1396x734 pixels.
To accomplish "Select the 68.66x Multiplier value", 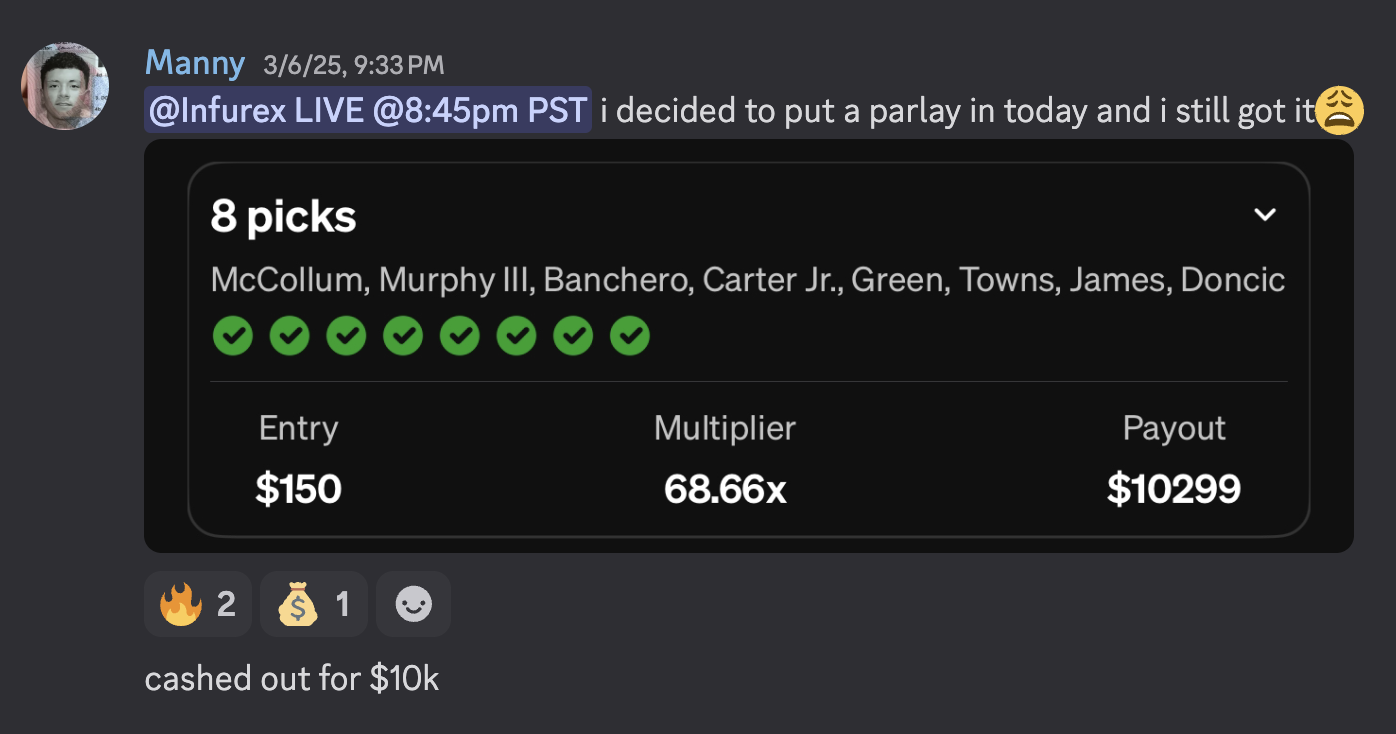I will pos(725,489).
